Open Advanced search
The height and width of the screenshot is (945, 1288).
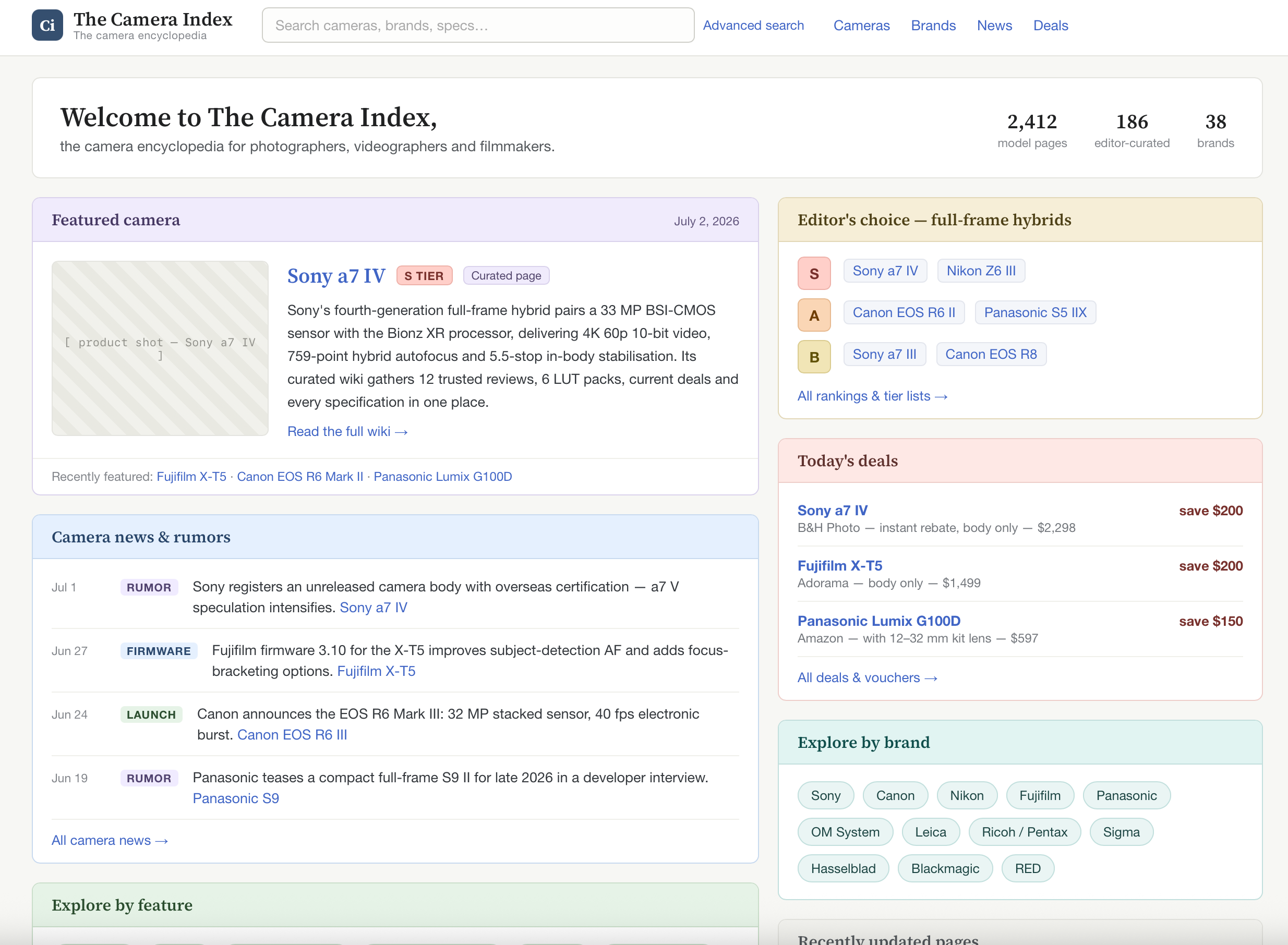pos(753,25)
